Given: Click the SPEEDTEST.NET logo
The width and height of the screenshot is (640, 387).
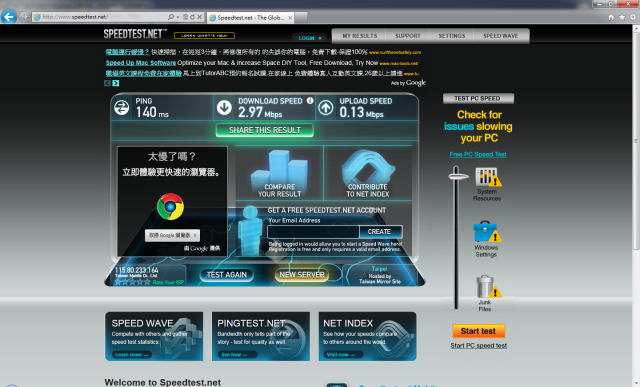Looking at the screenshot, I should (x=135, y=34).
